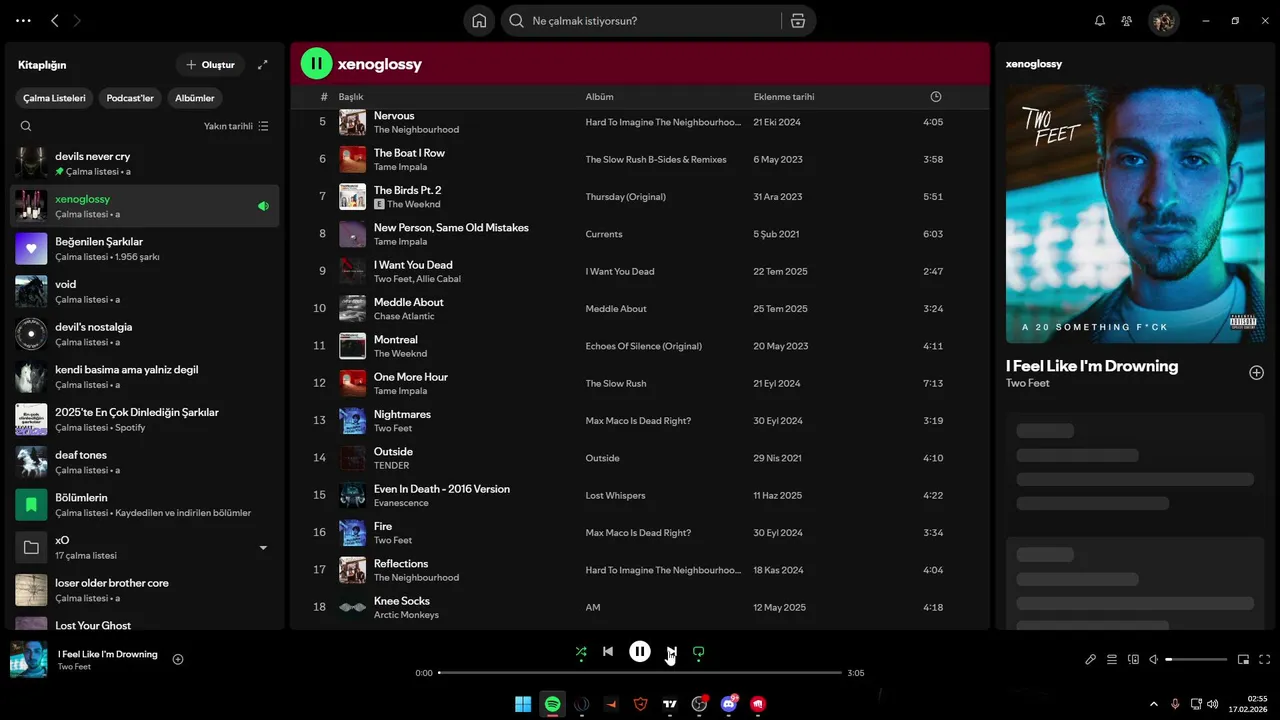Open the three-dots app menu

pos(23,21)
